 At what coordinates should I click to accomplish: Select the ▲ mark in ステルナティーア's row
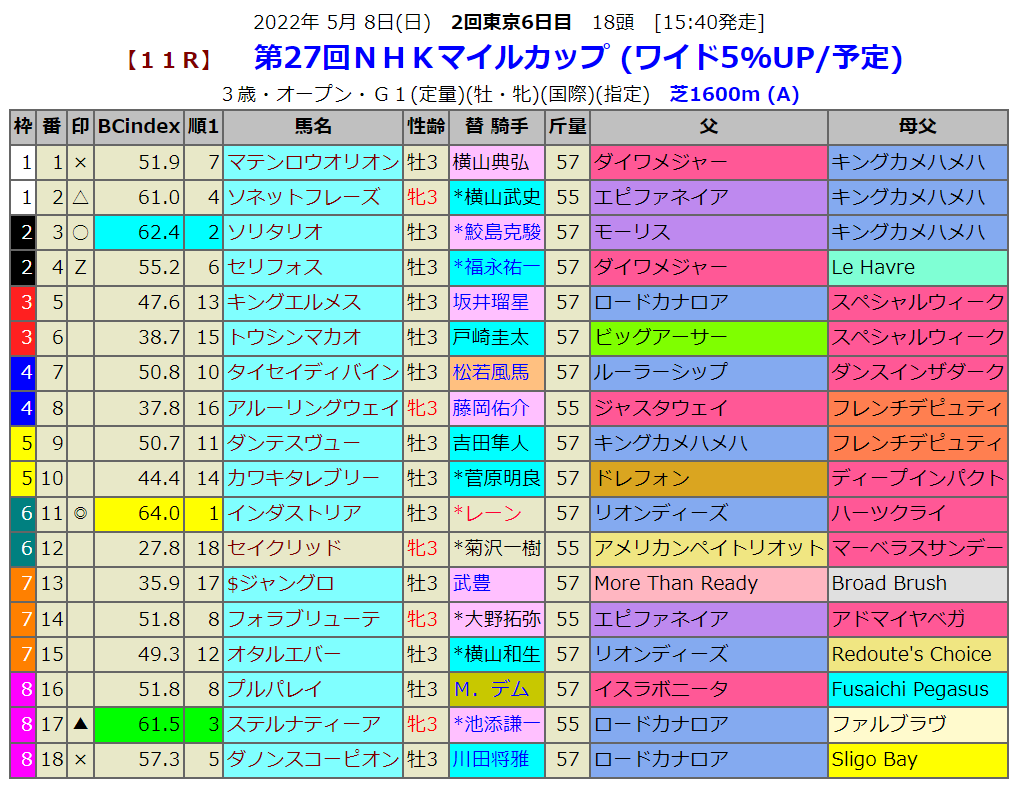81,724
